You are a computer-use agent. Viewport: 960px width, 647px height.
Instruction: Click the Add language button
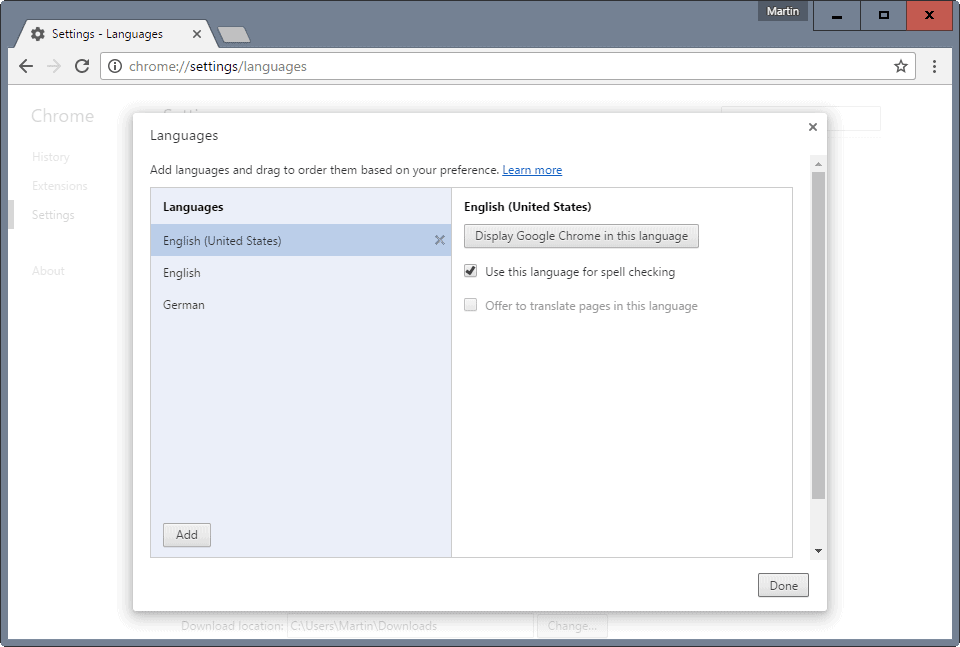[186, 535]
